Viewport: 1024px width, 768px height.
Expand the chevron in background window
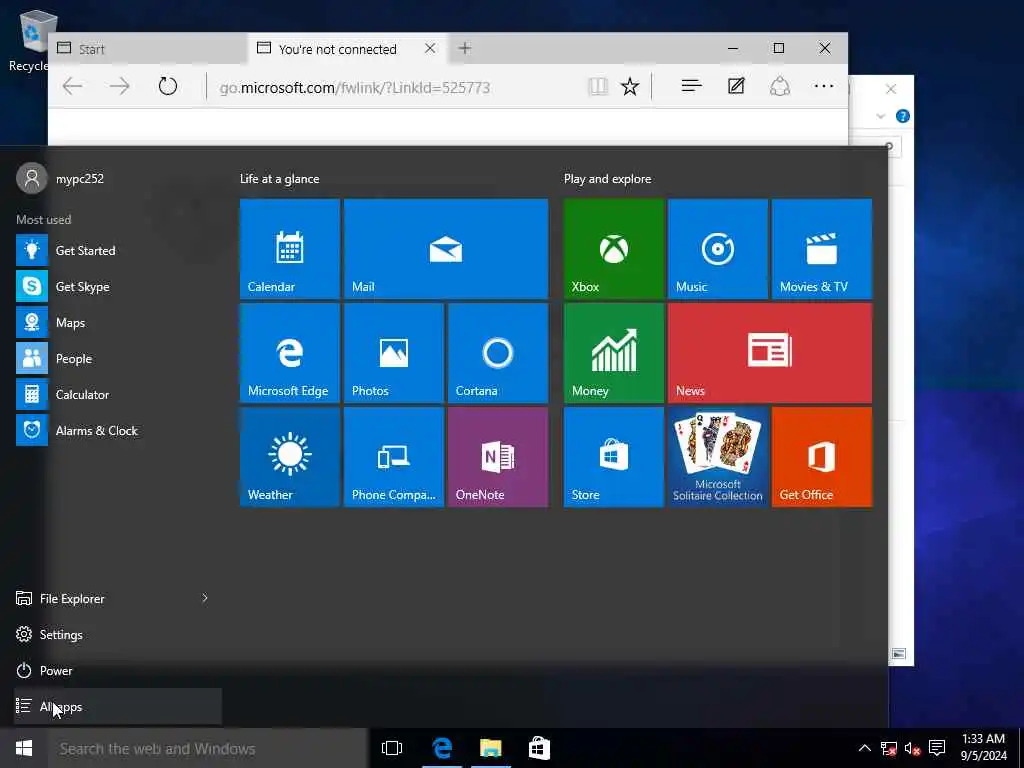click(880, 116)
